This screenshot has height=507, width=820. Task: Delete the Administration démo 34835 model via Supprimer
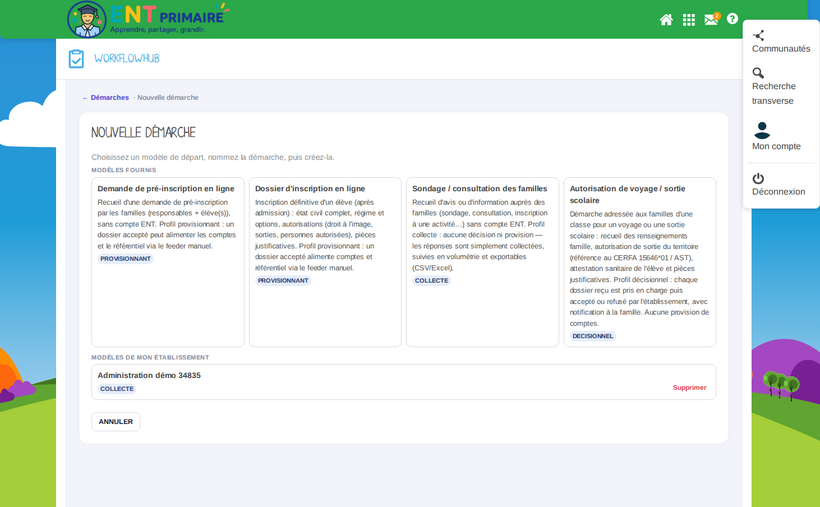tap(689, 388)
